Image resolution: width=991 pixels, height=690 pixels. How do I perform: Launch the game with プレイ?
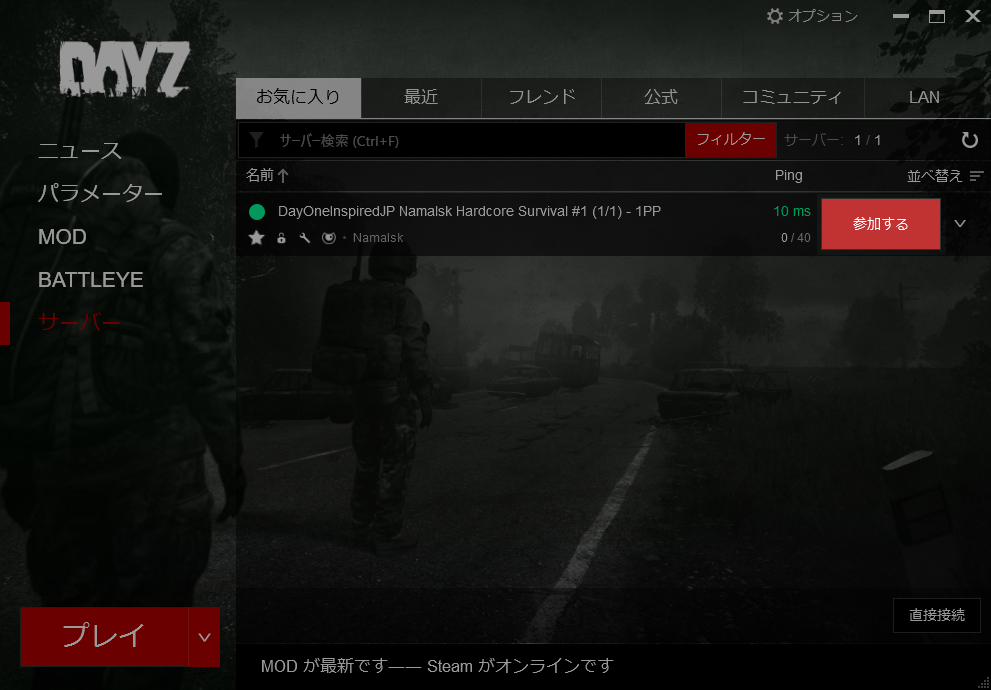click(104, 637)
